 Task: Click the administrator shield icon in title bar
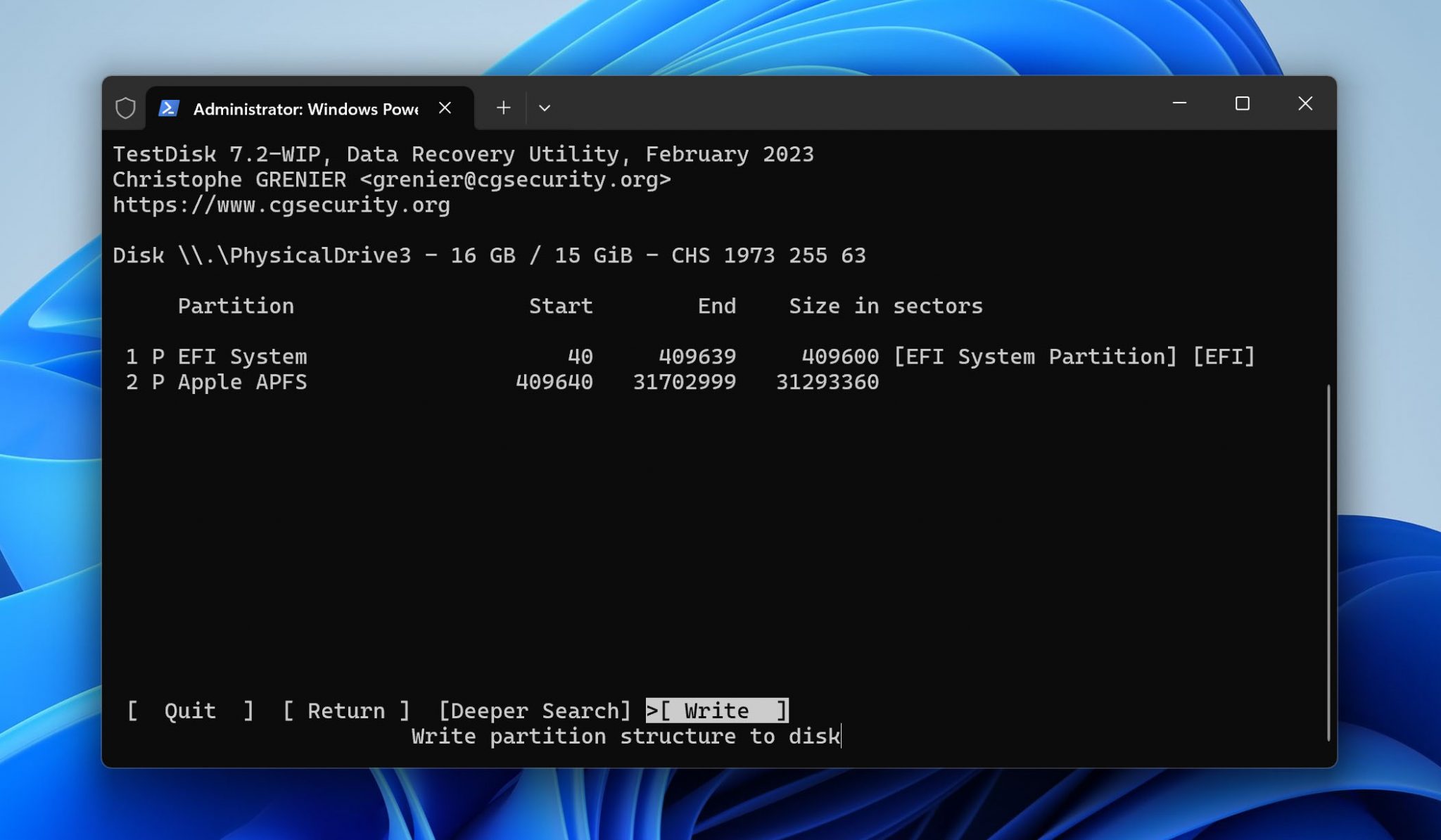(125, 108)
